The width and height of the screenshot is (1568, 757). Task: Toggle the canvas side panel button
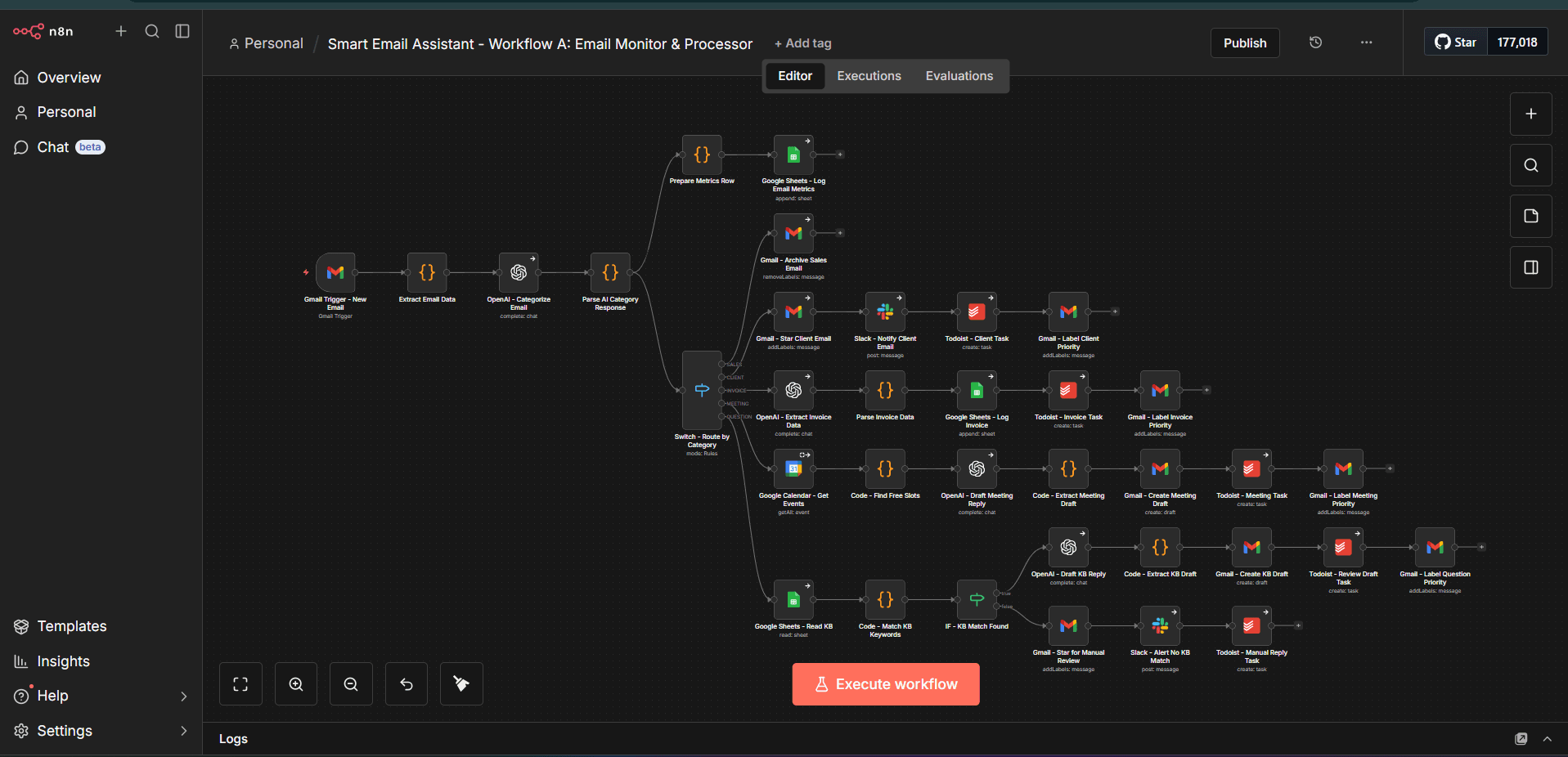click(x=1530, y=267)
